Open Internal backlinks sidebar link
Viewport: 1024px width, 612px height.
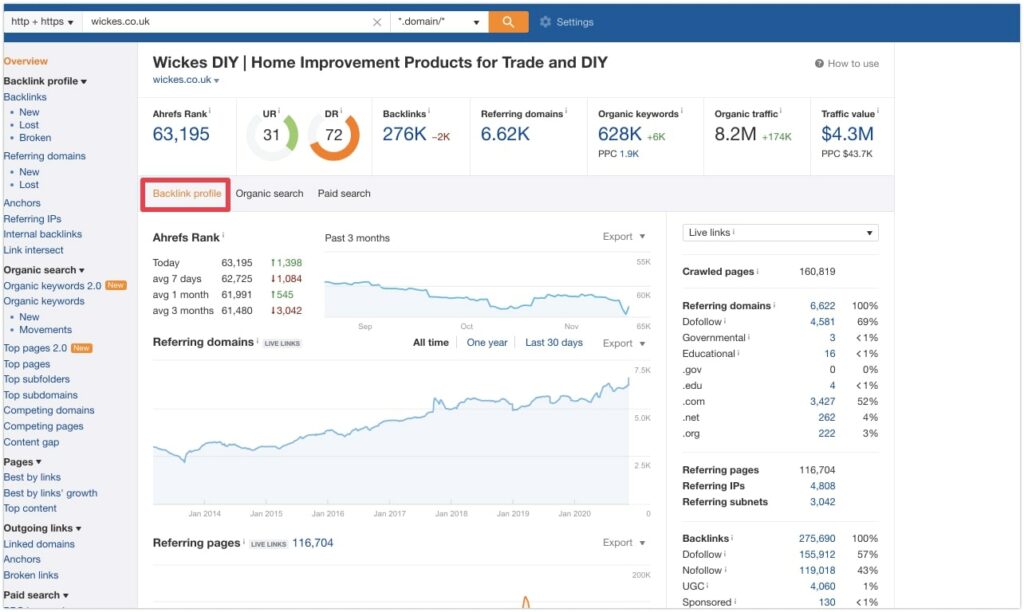[x=42, y=234]
